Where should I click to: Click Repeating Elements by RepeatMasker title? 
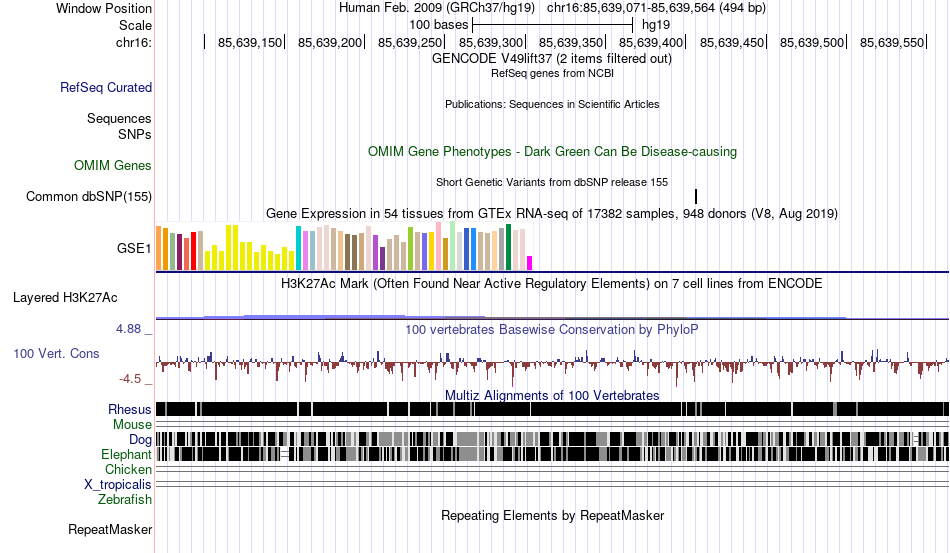click(552, 515)
